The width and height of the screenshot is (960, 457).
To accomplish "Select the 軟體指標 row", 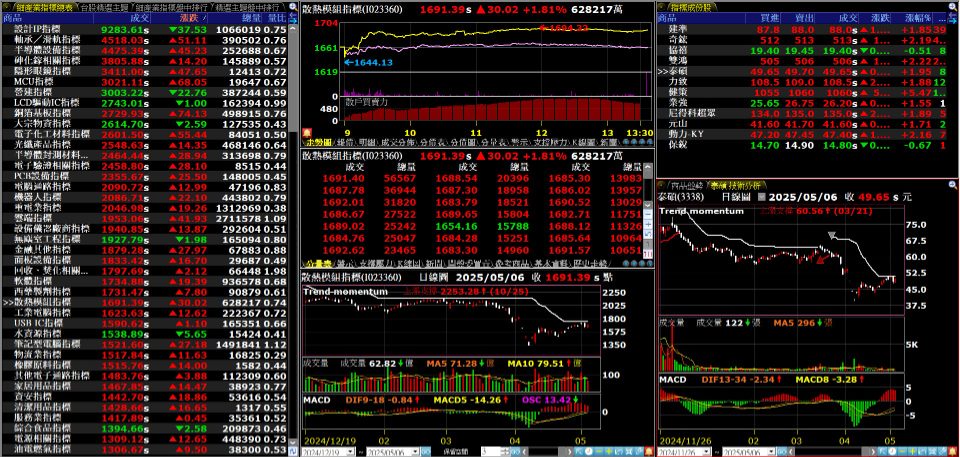I will point(144,281).
